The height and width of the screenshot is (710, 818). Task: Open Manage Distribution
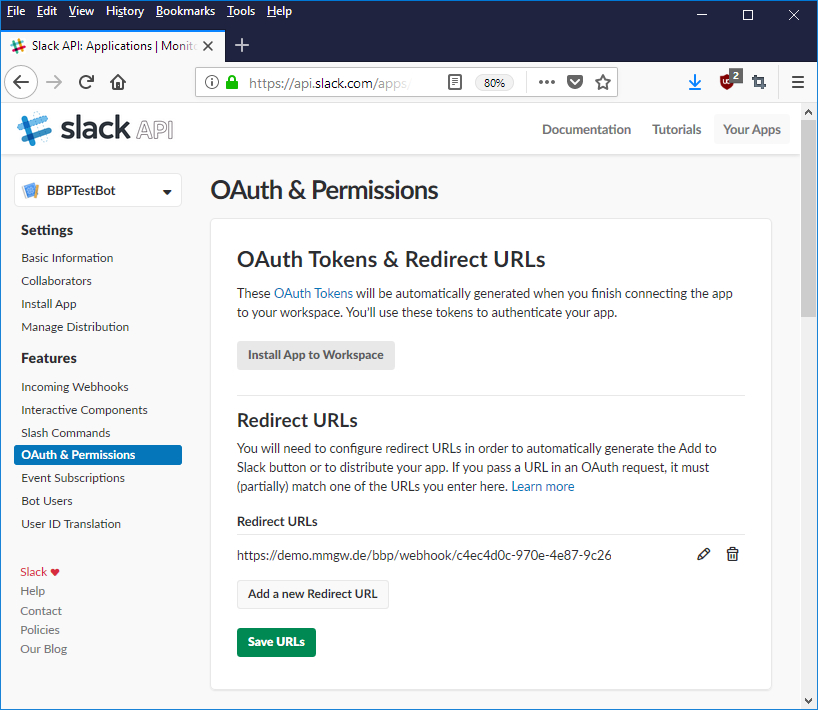click(75, 327)
